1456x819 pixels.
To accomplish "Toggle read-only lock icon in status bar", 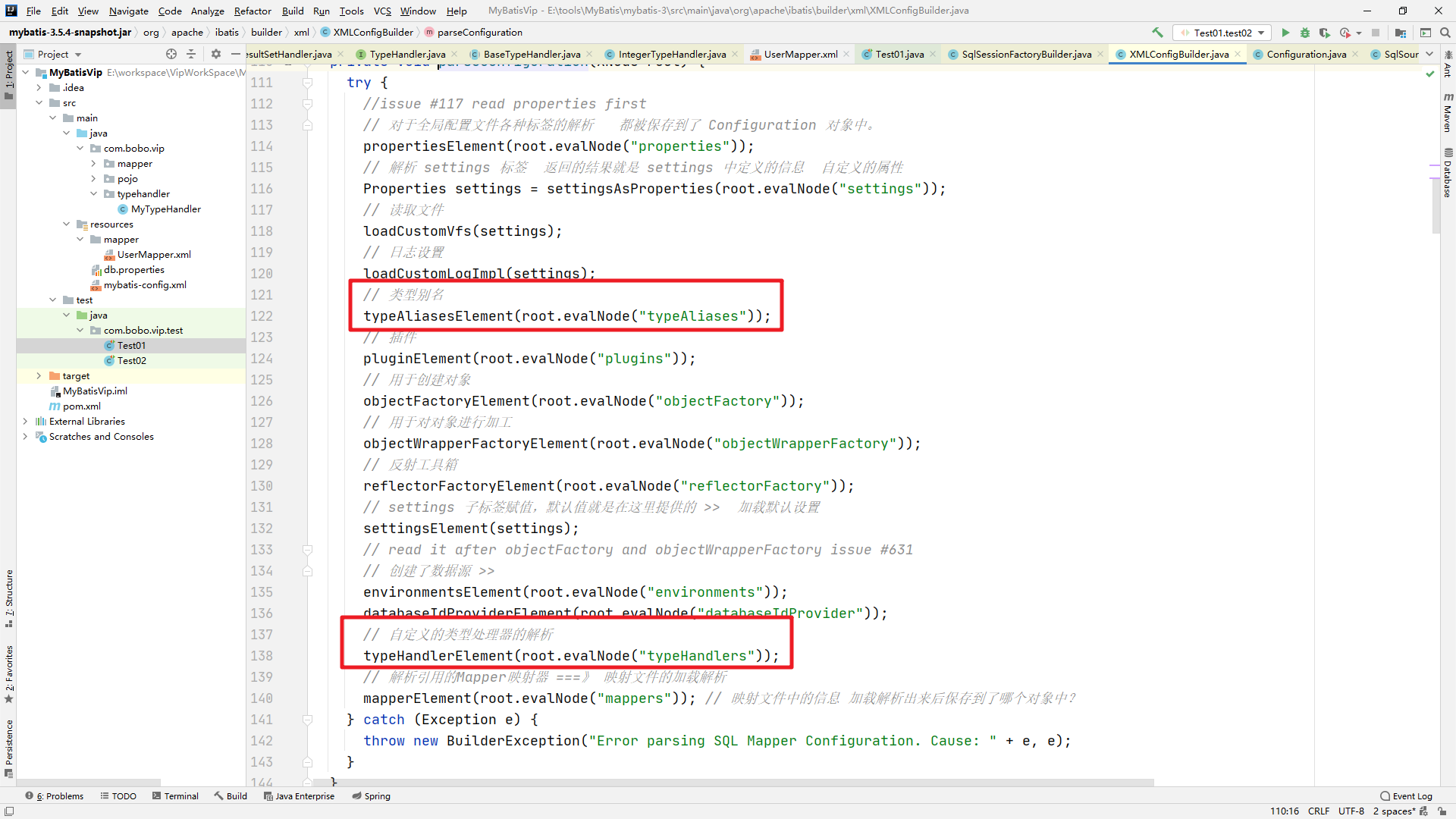I will coord(1442,811).
